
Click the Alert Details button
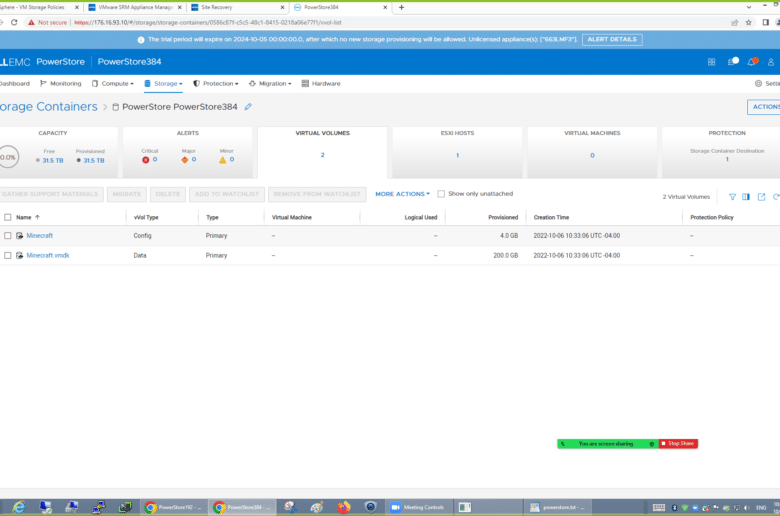click(x=612, y=39)
